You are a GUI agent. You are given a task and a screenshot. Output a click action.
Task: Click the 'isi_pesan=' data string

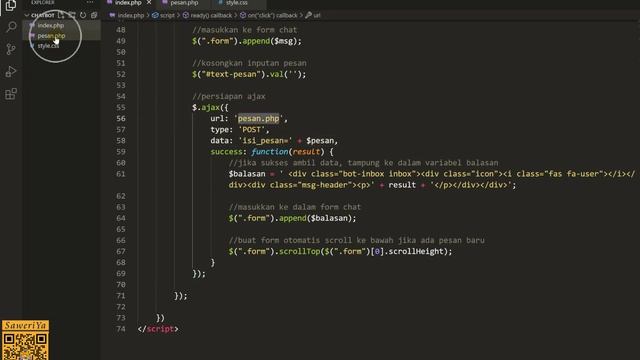(265, 140)
